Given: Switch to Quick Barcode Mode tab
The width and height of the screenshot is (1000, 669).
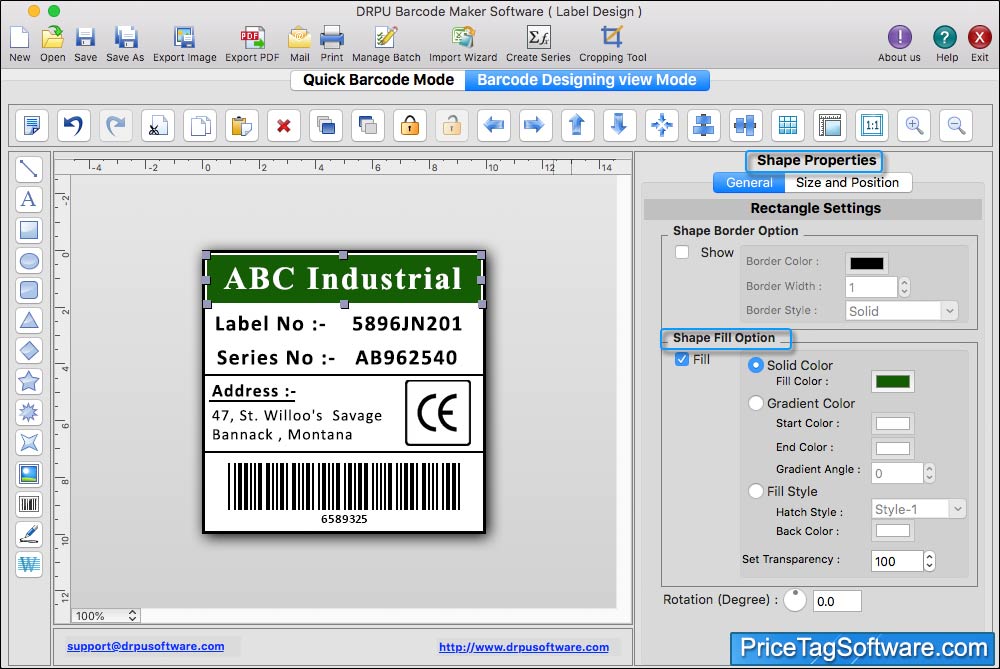Looking at the screenshot, I should (378, 80).
